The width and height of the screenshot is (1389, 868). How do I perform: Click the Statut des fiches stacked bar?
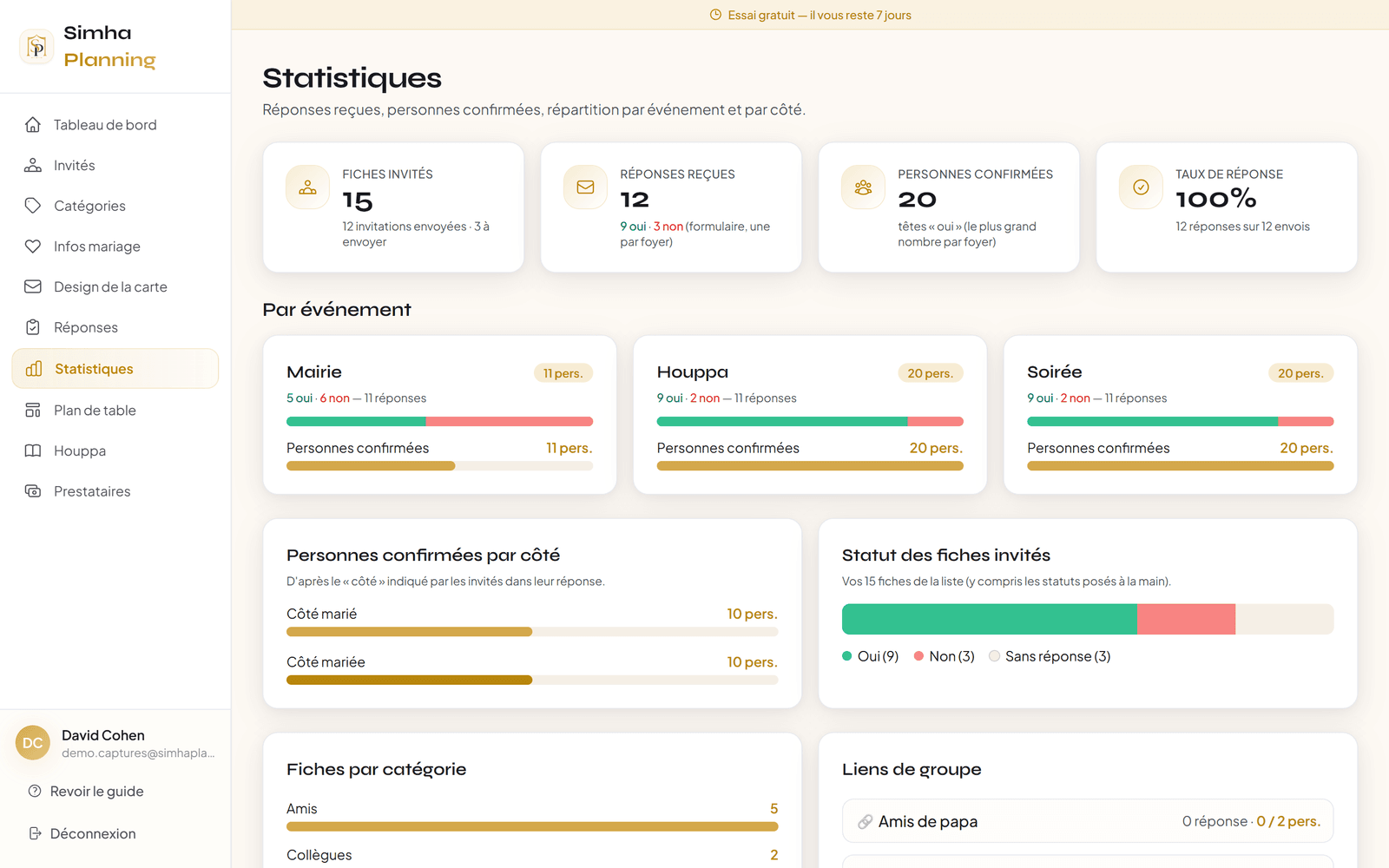click(1087, 619)
